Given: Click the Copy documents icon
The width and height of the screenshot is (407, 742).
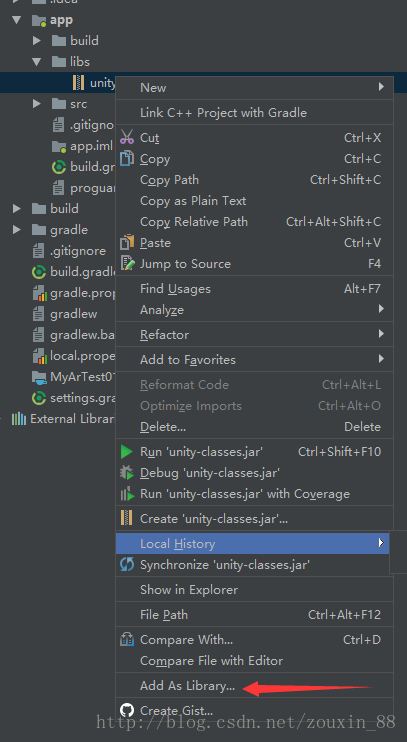Looking at the screenshot, I should click(127, 159).
